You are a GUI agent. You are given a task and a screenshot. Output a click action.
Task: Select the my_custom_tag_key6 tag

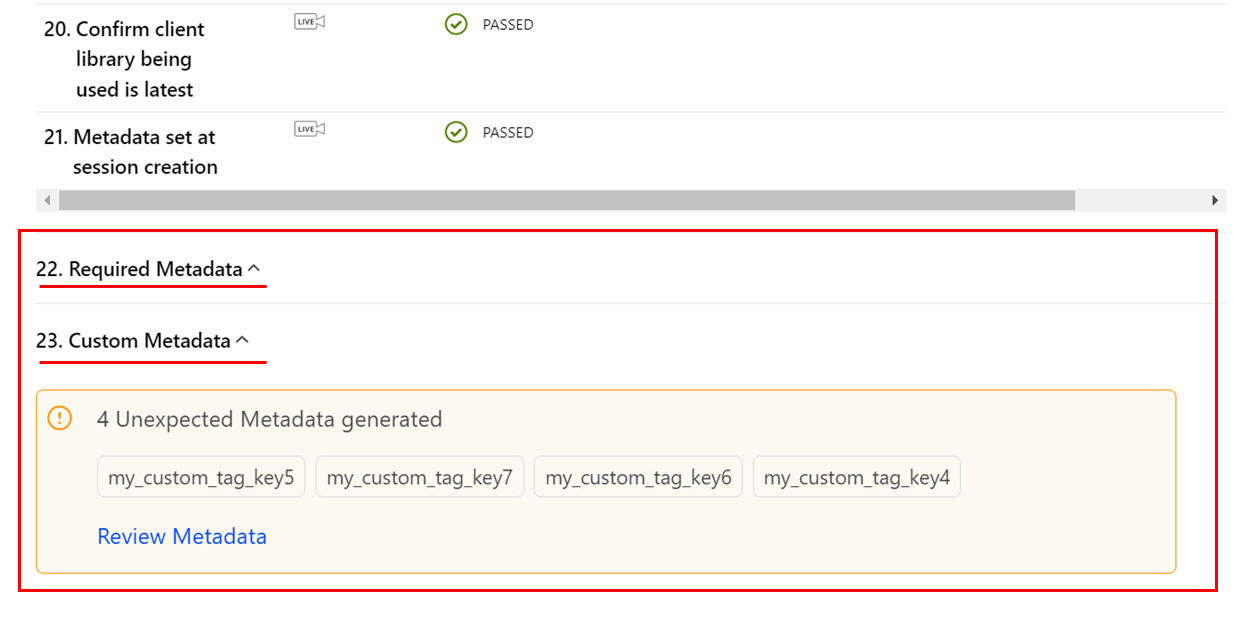[x=638, y=478]
